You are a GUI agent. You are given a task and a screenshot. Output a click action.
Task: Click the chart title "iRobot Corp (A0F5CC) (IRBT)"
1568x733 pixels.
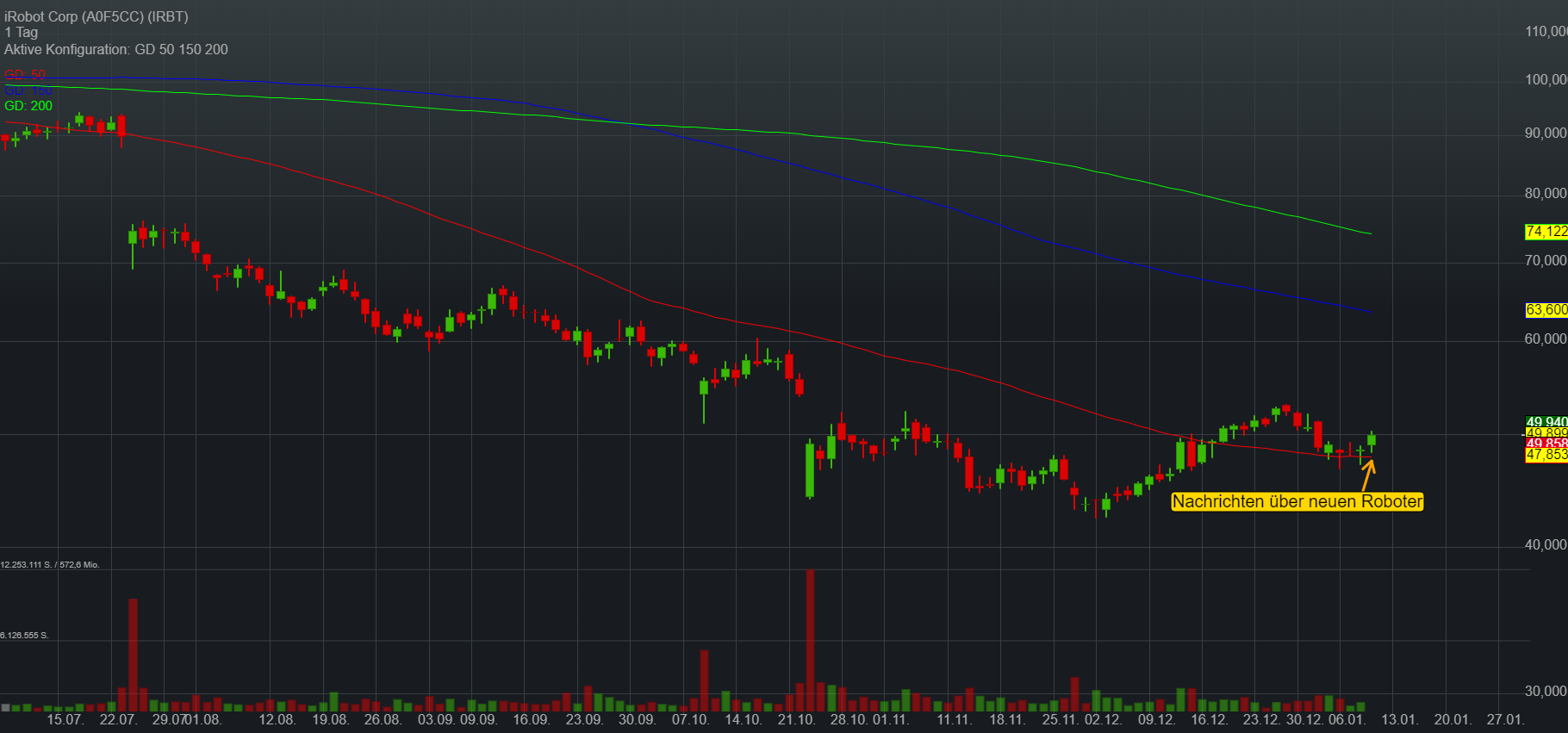tap(96, 16)
